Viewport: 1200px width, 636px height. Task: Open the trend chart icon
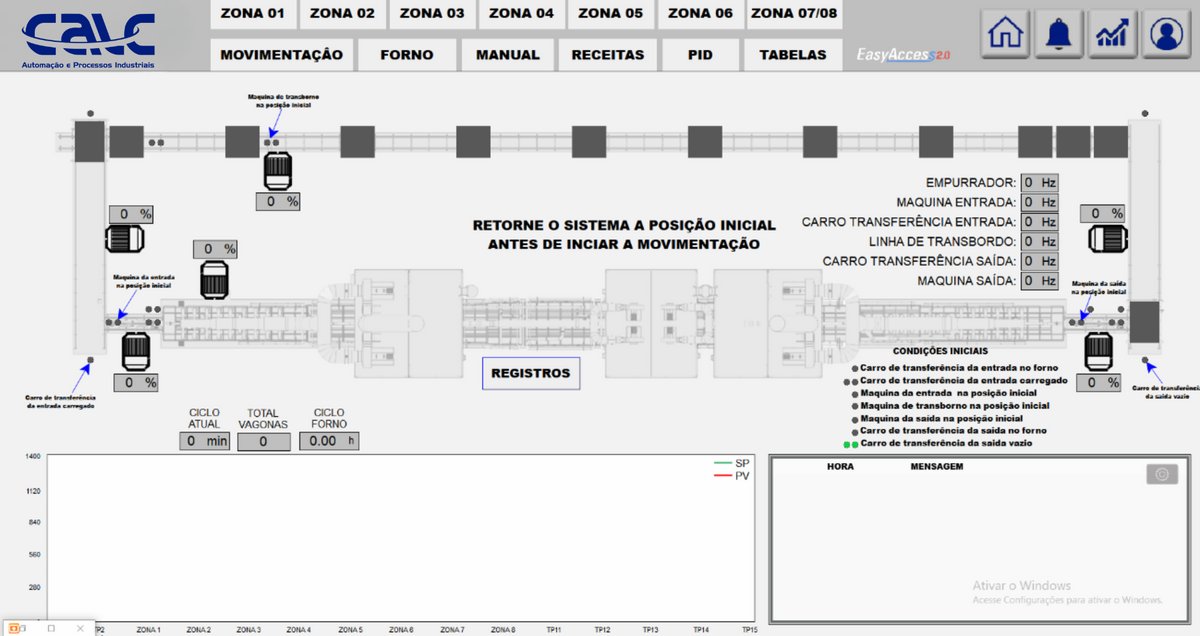1111,35
